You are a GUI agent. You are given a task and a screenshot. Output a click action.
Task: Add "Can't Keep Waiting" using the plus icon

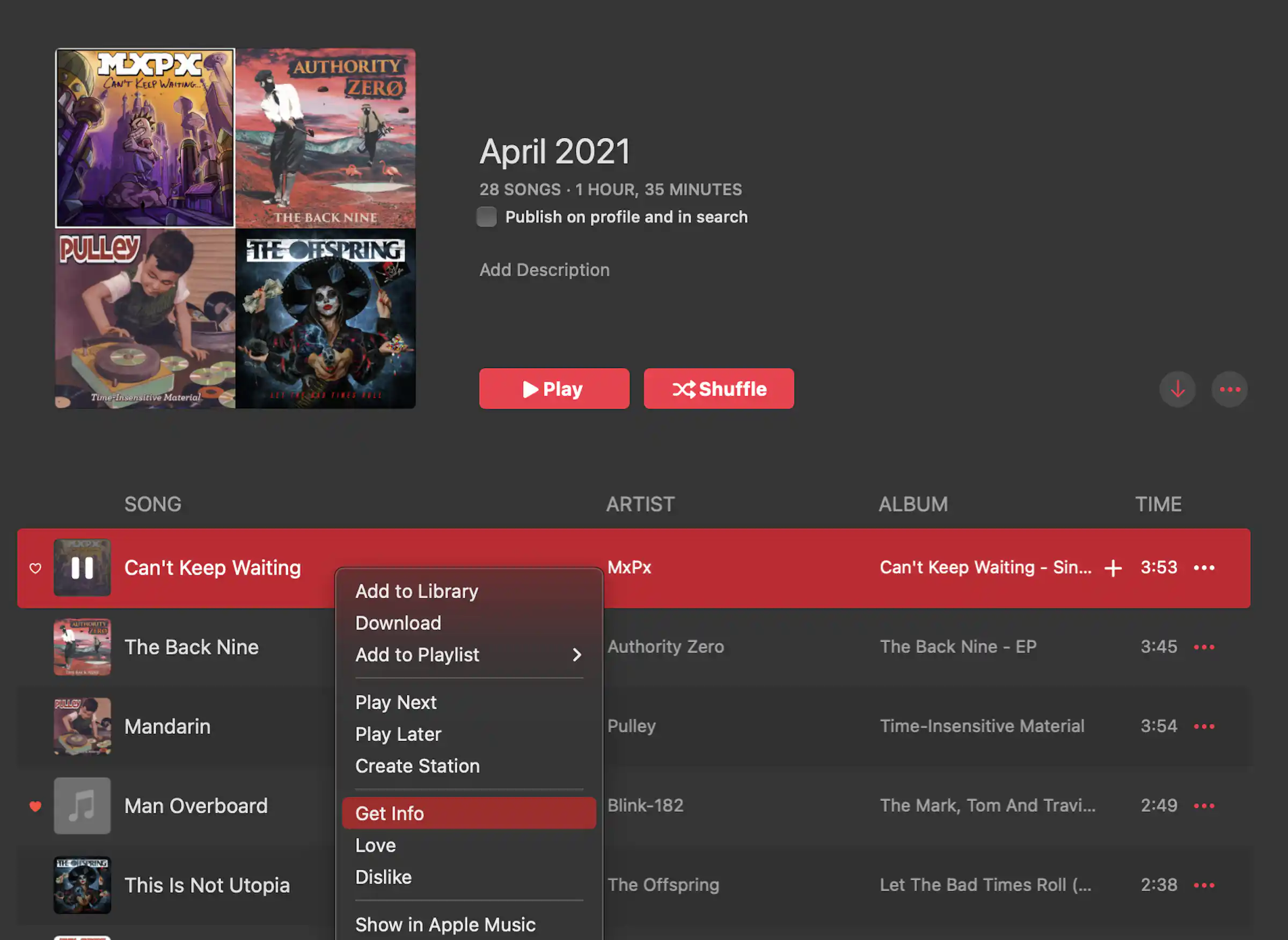point(1111,567)
